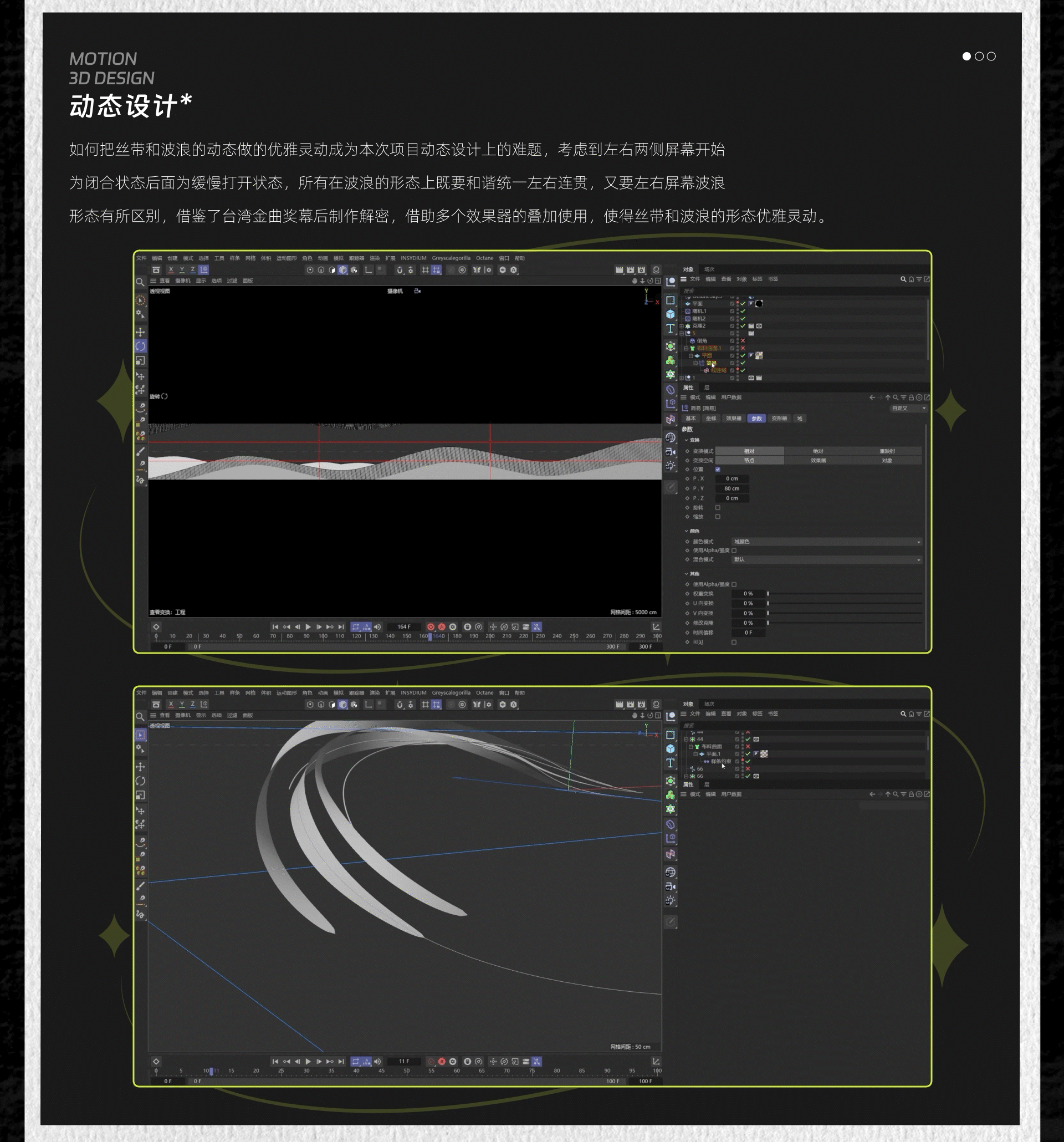Toggle red X for 布料曲面 in lower window
Viewport: 1064px width, 1142px height.
(748, 746)
